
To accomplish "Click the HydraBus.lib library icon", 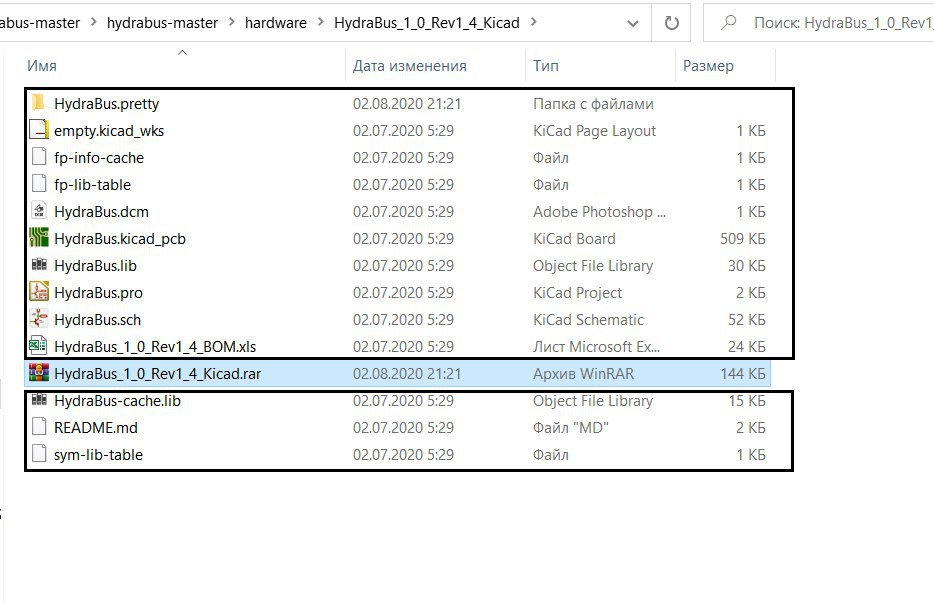I will (x=39, y=265).
